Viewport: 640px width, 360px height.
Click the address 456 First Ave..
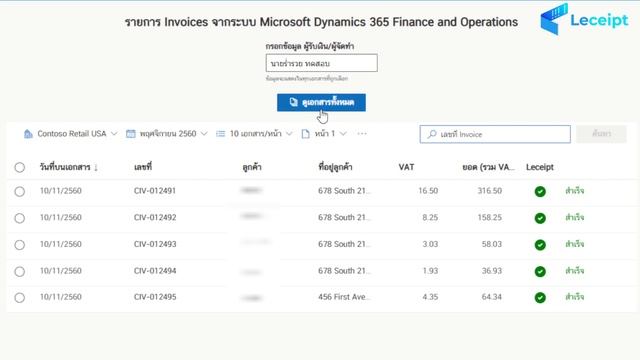(x=344, y=297)
